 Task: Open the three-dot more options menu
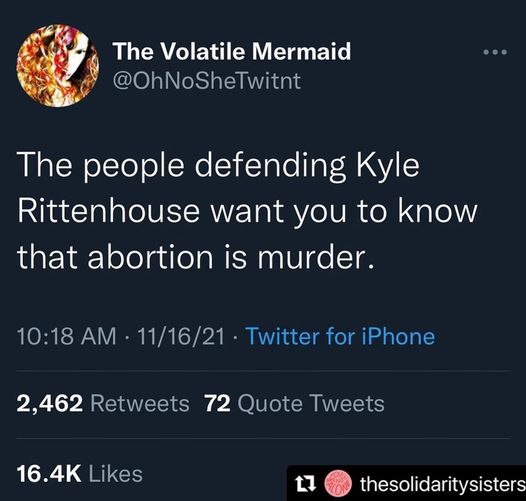pos(495,52)
